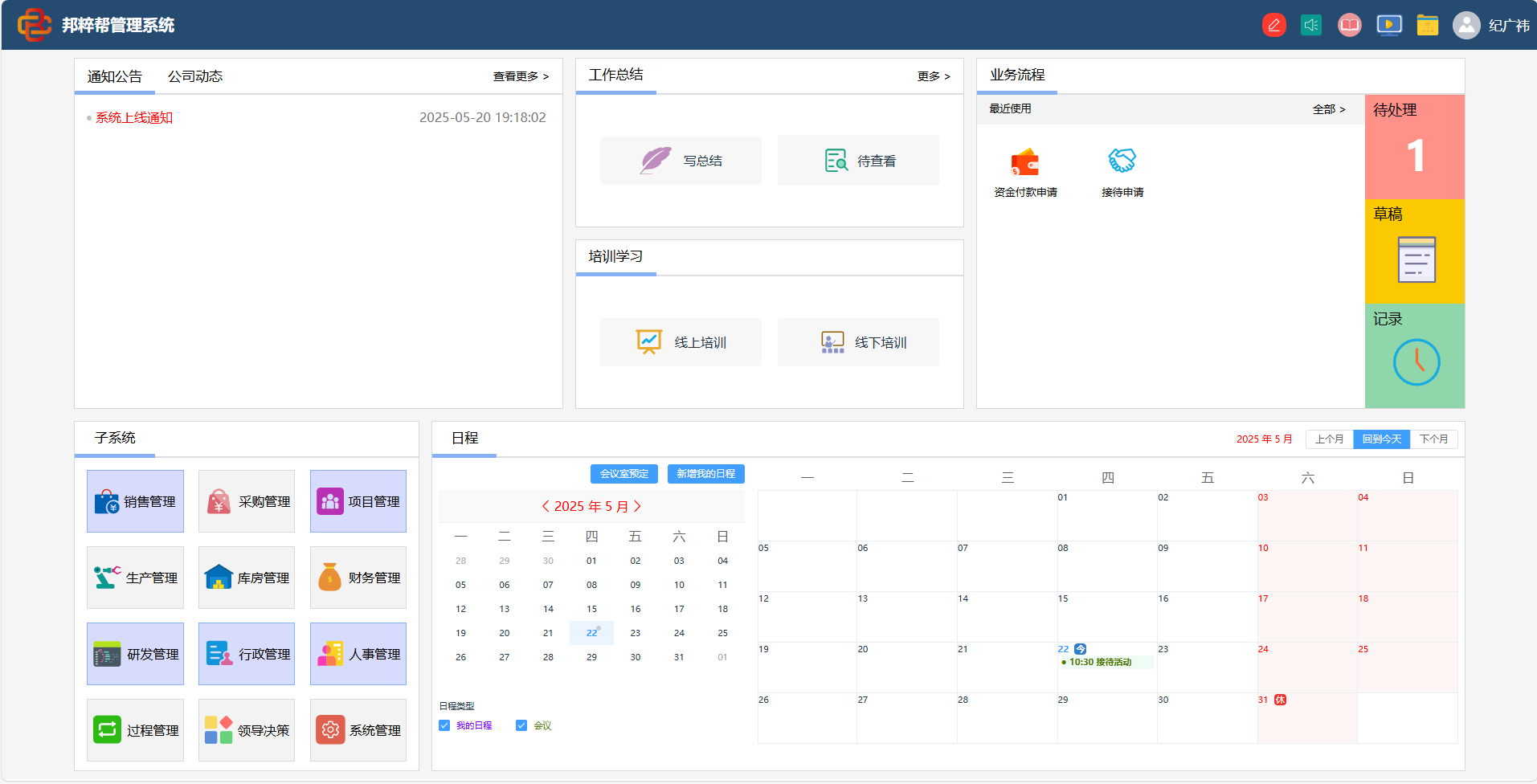Open the 资金付款申请 workflow
1537x784 pixels.
[1026, 169]
